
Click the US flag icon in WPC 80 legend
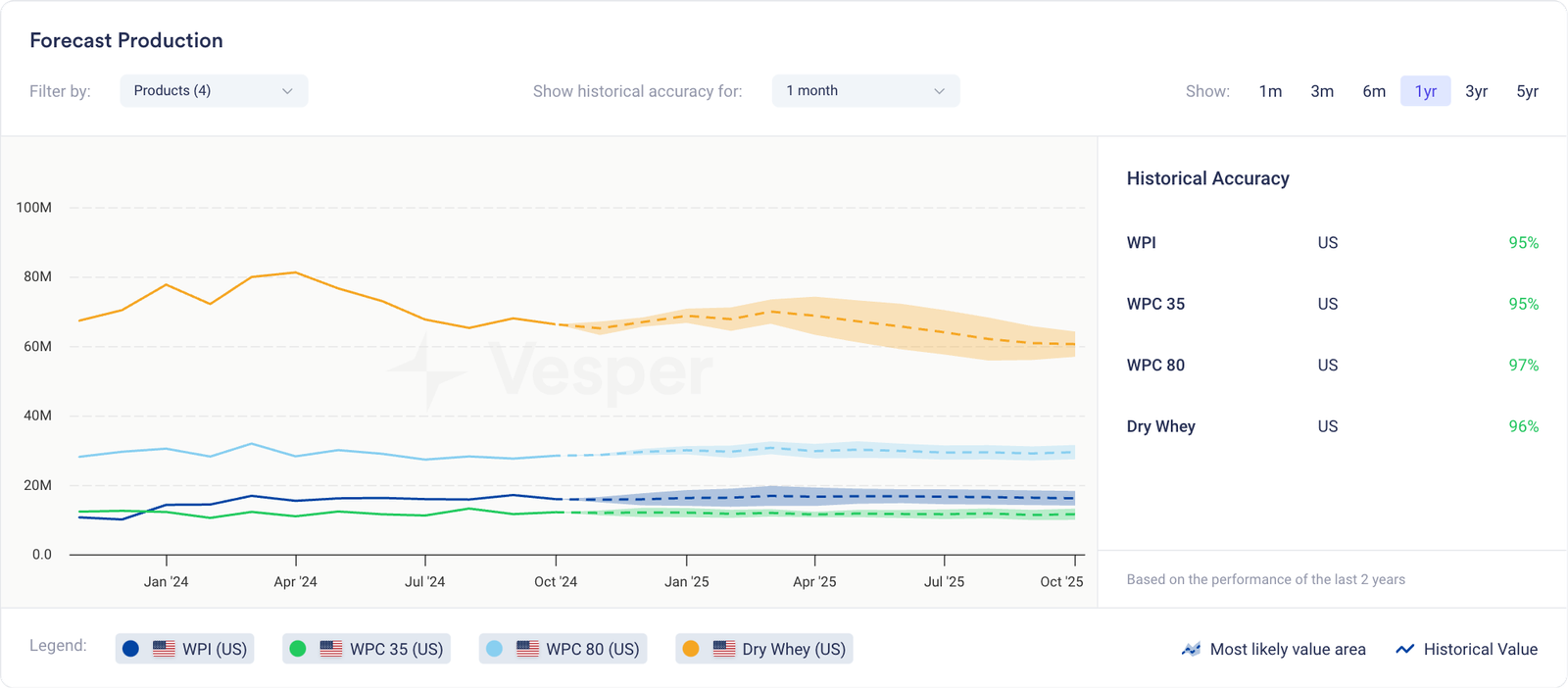tap(527, 649)
